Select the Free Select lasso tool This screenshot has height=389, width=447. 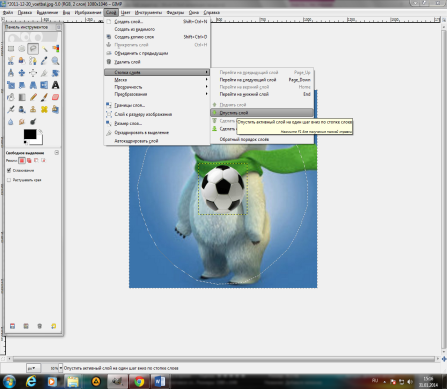[33, 49]
